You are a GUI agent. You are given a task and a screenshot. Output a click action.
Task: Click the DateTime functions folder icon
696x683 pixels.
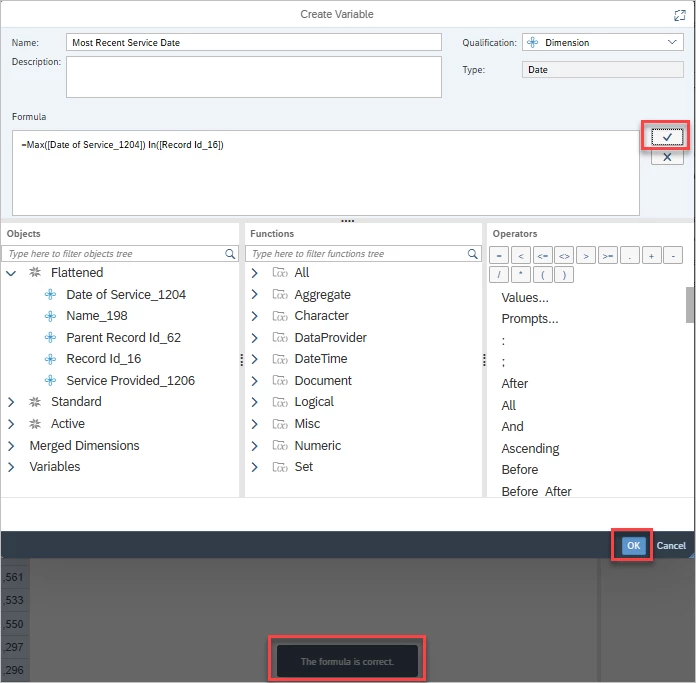280,359
